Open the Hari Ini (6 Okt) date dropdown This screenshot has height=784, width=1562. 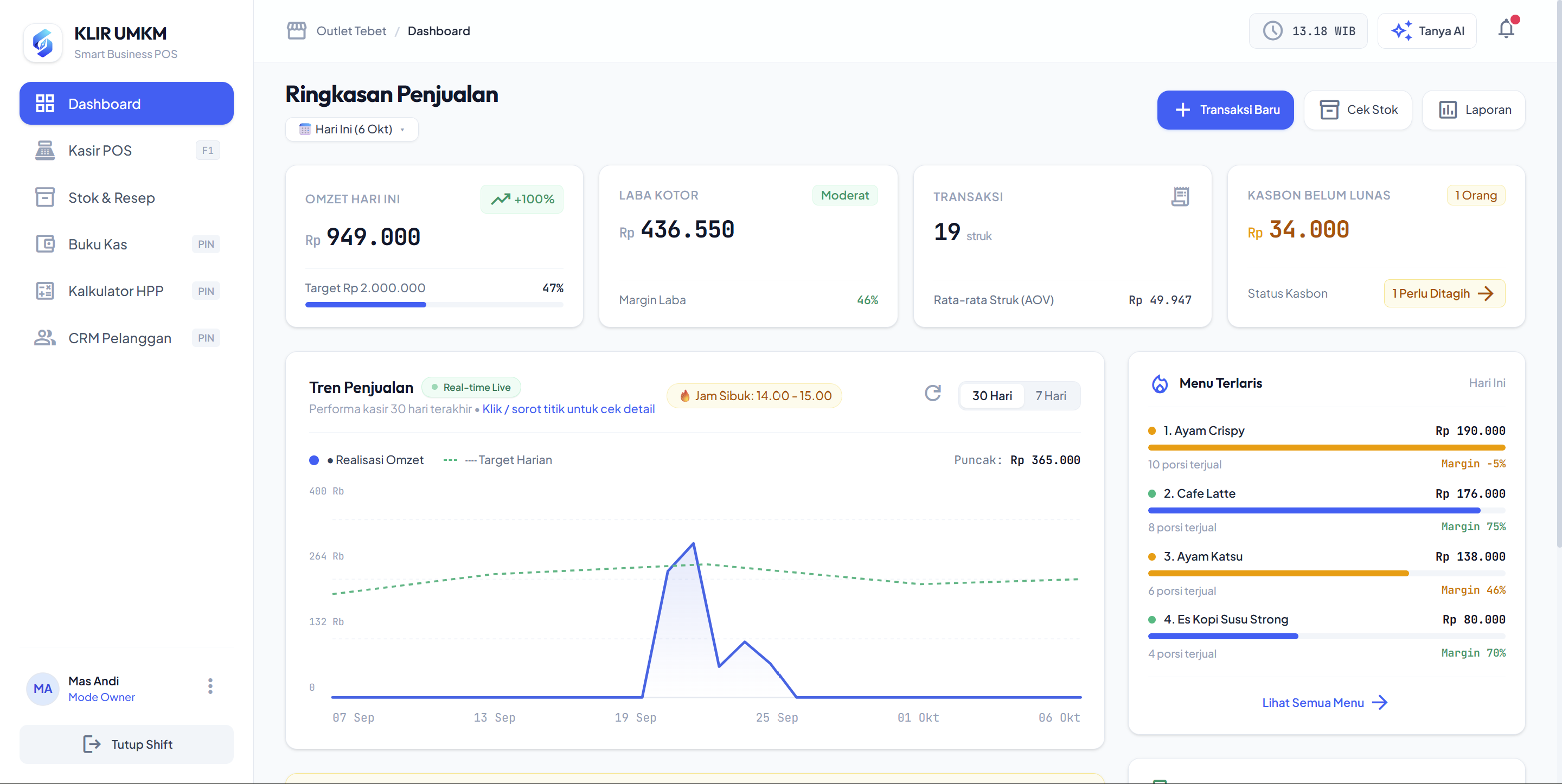pos(351,129)
